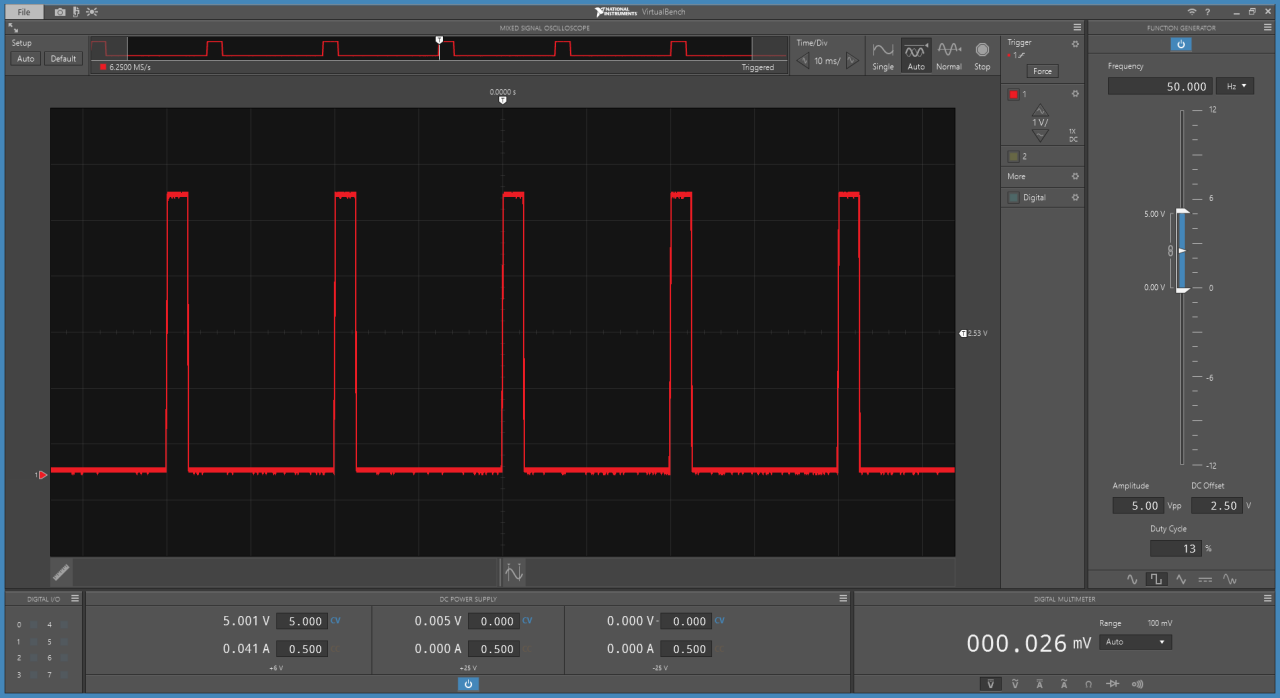The image size is (1280, 698).
Task: Click the Force trigger button
Action: click(1042, 71)
